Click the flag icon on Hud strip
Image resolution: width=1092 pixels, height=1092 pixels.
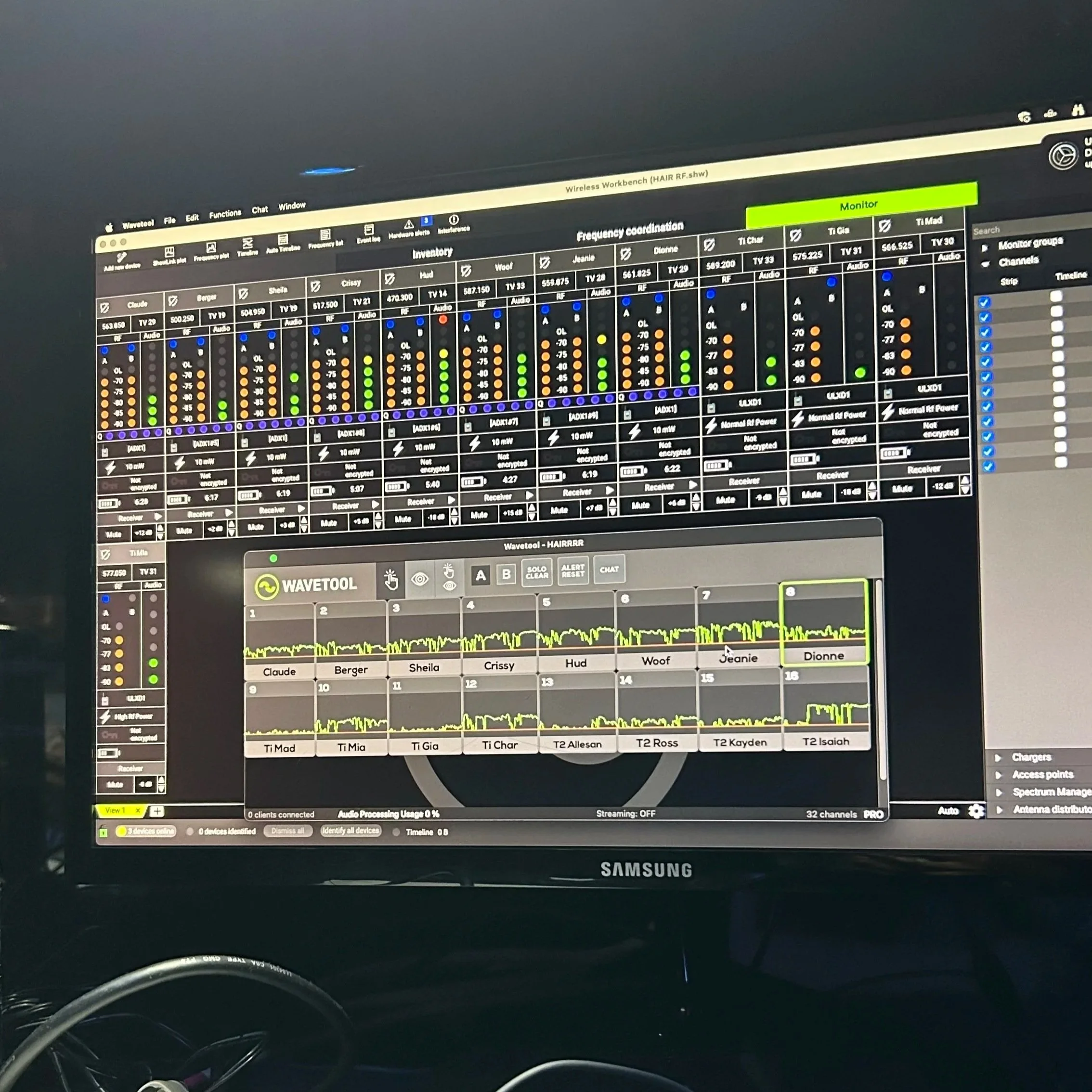[x=390, y=278]
